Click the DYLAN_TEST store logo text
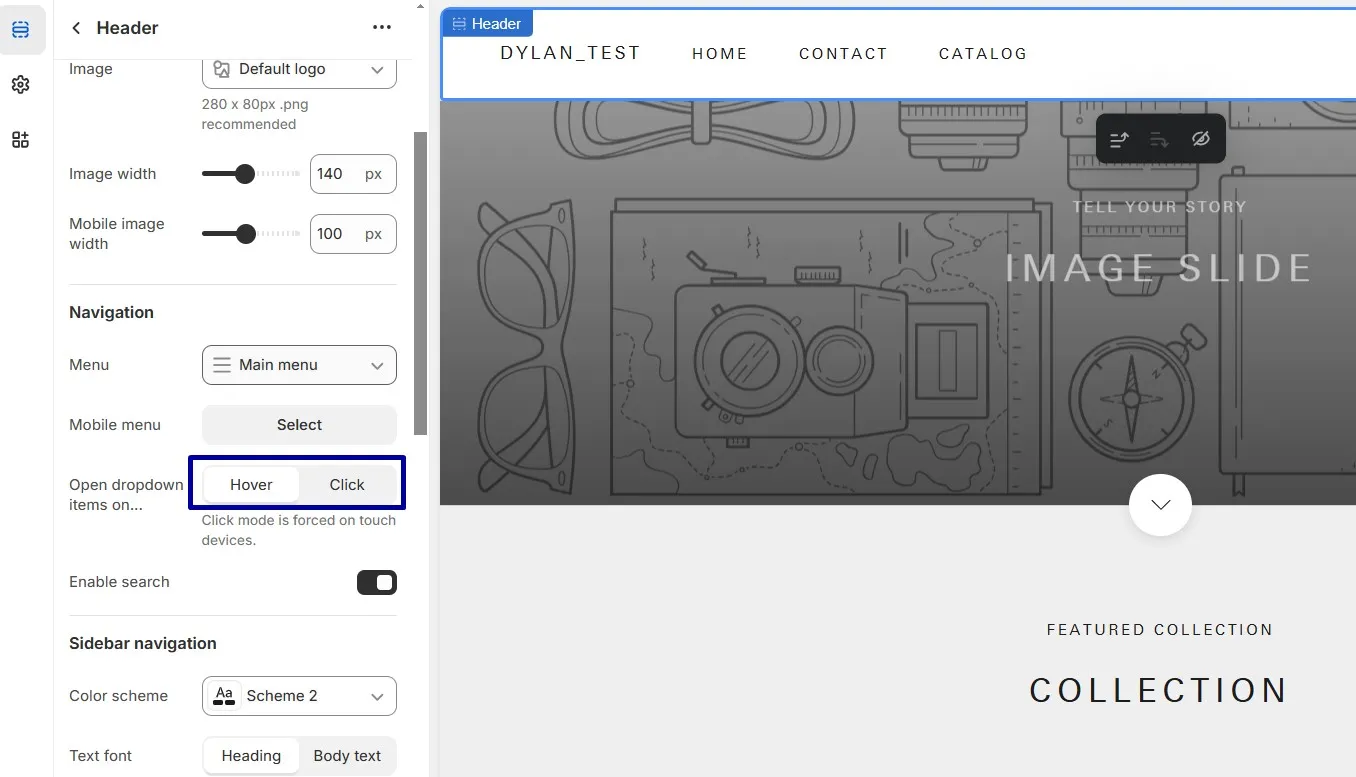 point(570,53)
